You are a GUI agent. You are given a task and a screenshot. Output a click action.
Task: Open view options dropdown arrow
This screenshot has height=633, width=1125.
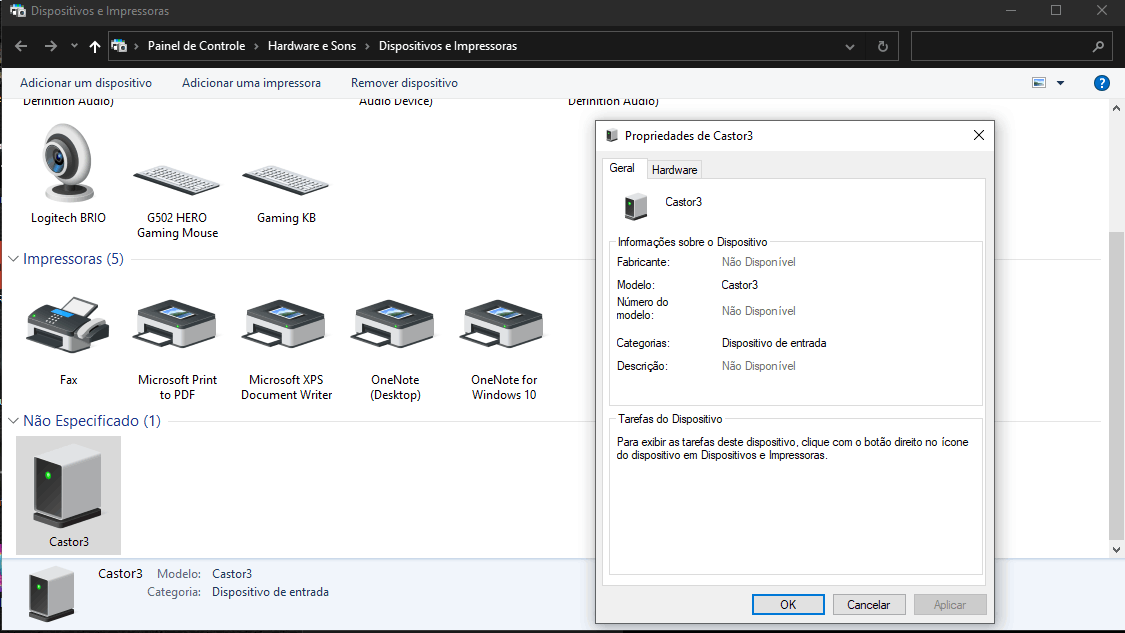(1060, 83)
